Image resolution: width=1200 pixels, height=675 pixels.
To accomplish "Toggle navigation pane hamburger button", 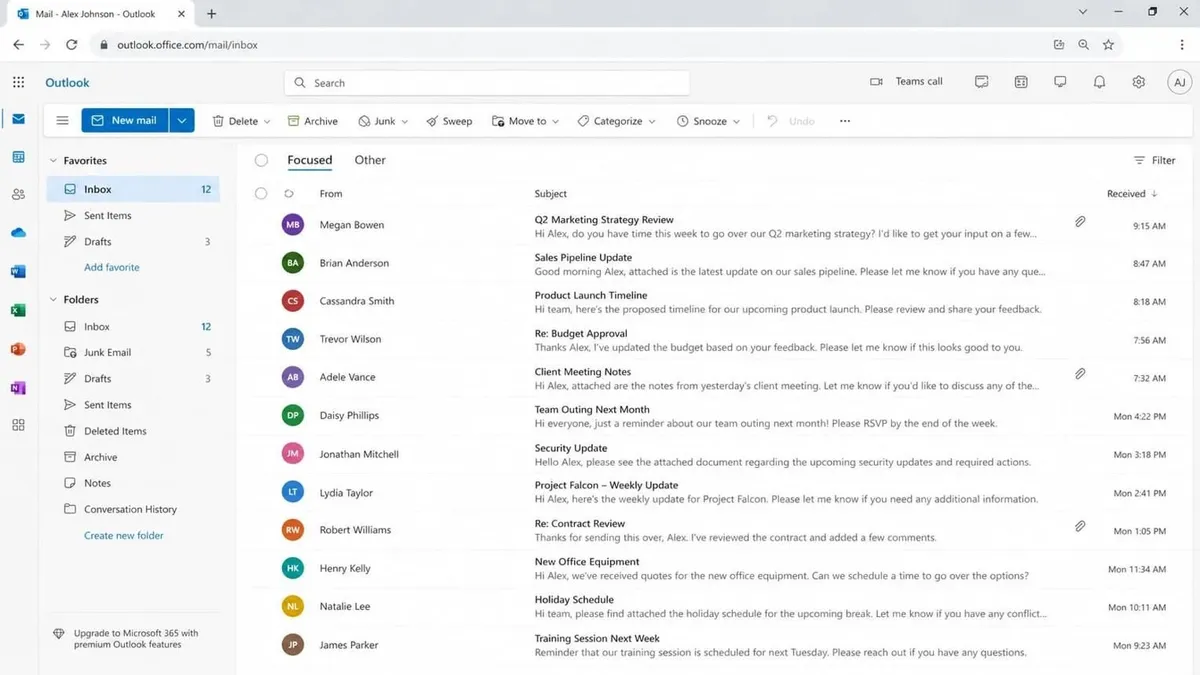I will (62, 121).
